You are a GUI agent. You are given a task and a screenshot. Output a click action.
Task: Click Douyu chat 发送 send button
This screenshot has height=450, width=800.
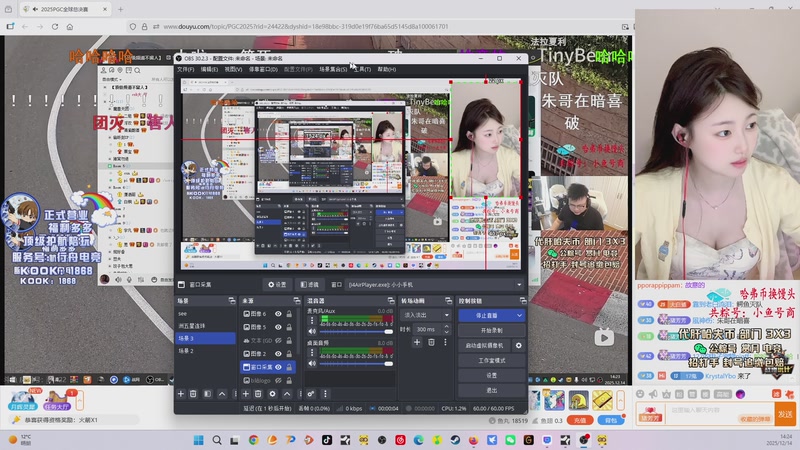[x=785, y=414]
